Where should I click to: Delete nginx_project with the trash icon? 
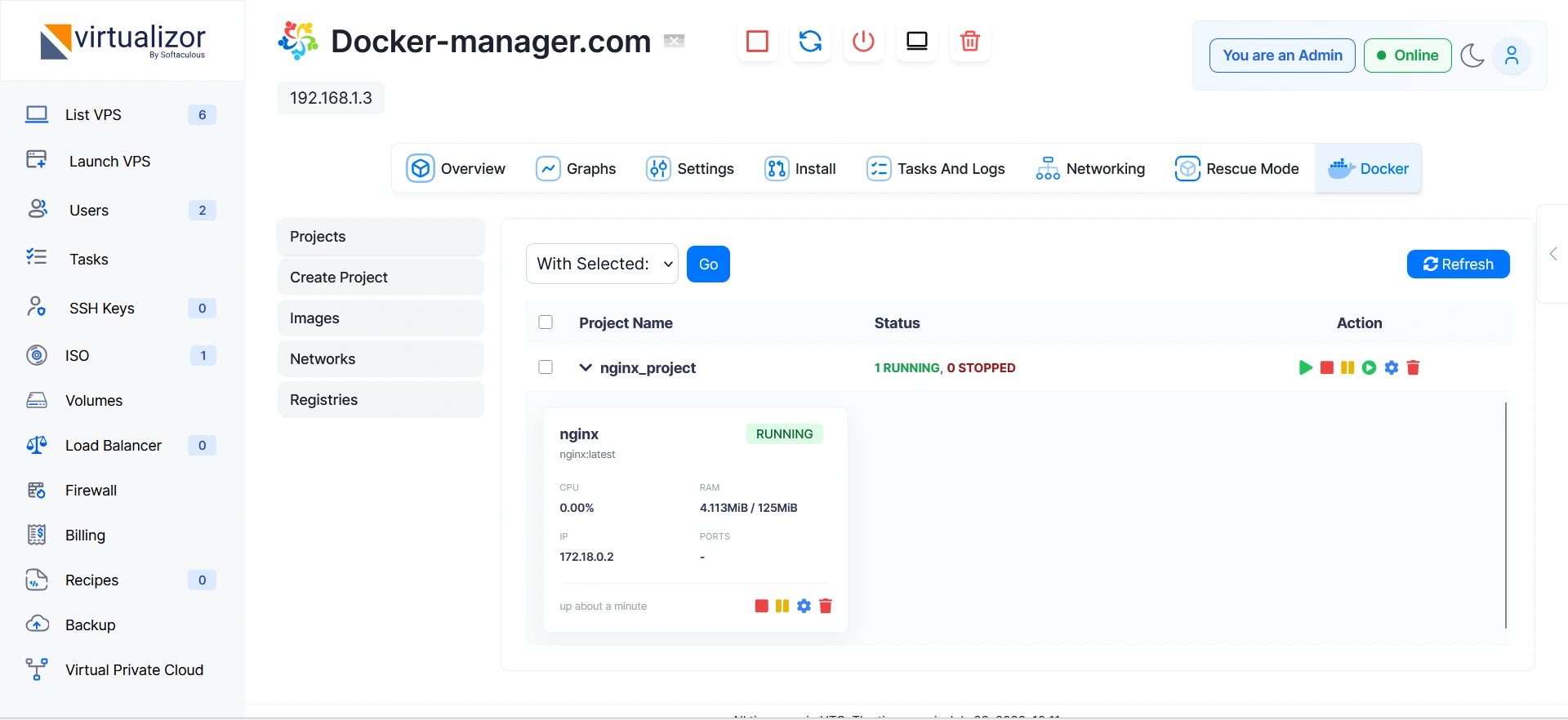coord(1414,368)
